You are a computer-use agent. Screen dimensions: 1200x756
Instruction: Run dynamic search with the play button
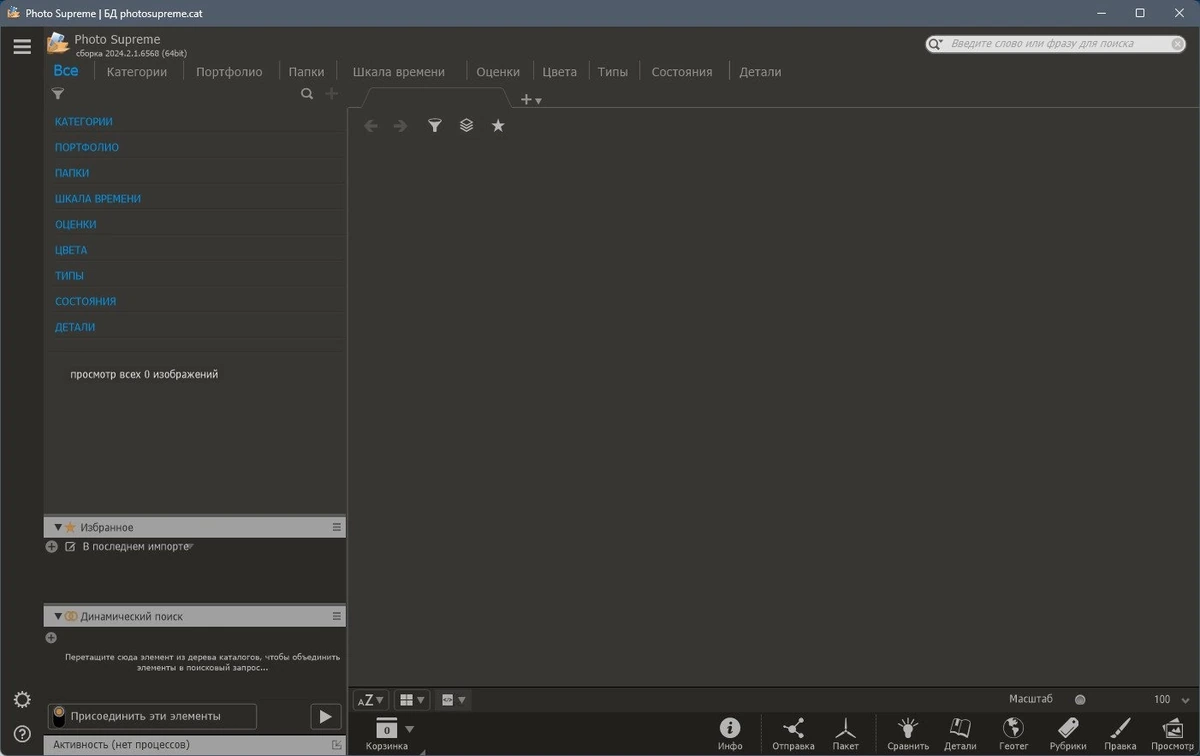point(326,716)
